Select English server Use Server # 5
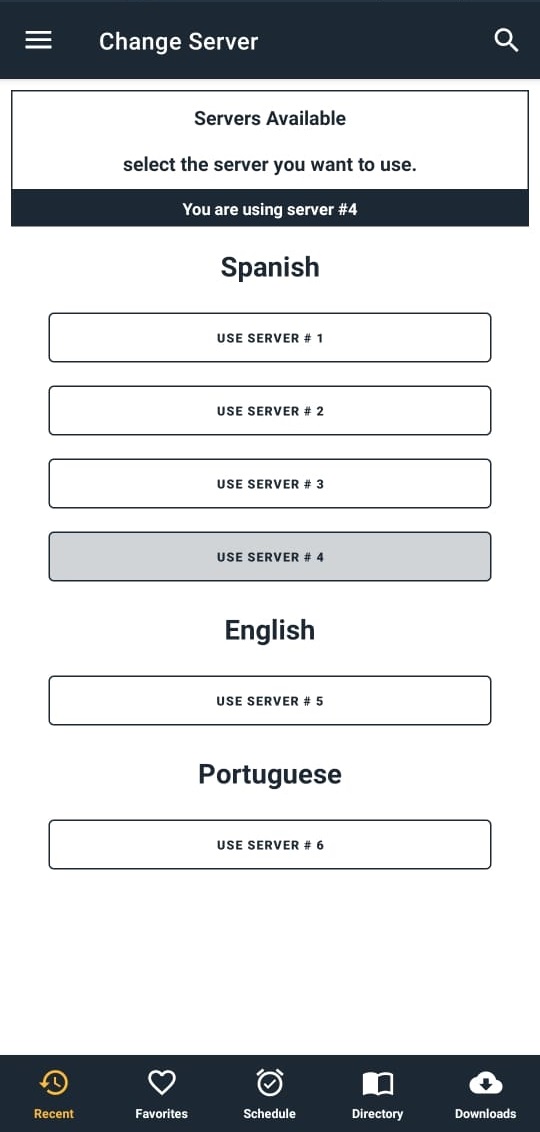 (270, 700)
